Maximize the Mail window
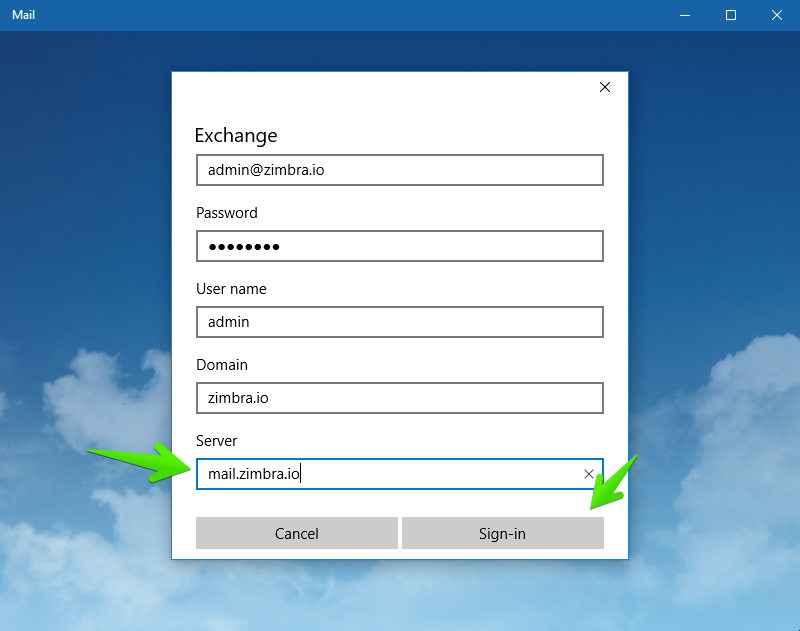Viewport: 800px width, 631px height. pyautogui.click(x=731, y=15)
